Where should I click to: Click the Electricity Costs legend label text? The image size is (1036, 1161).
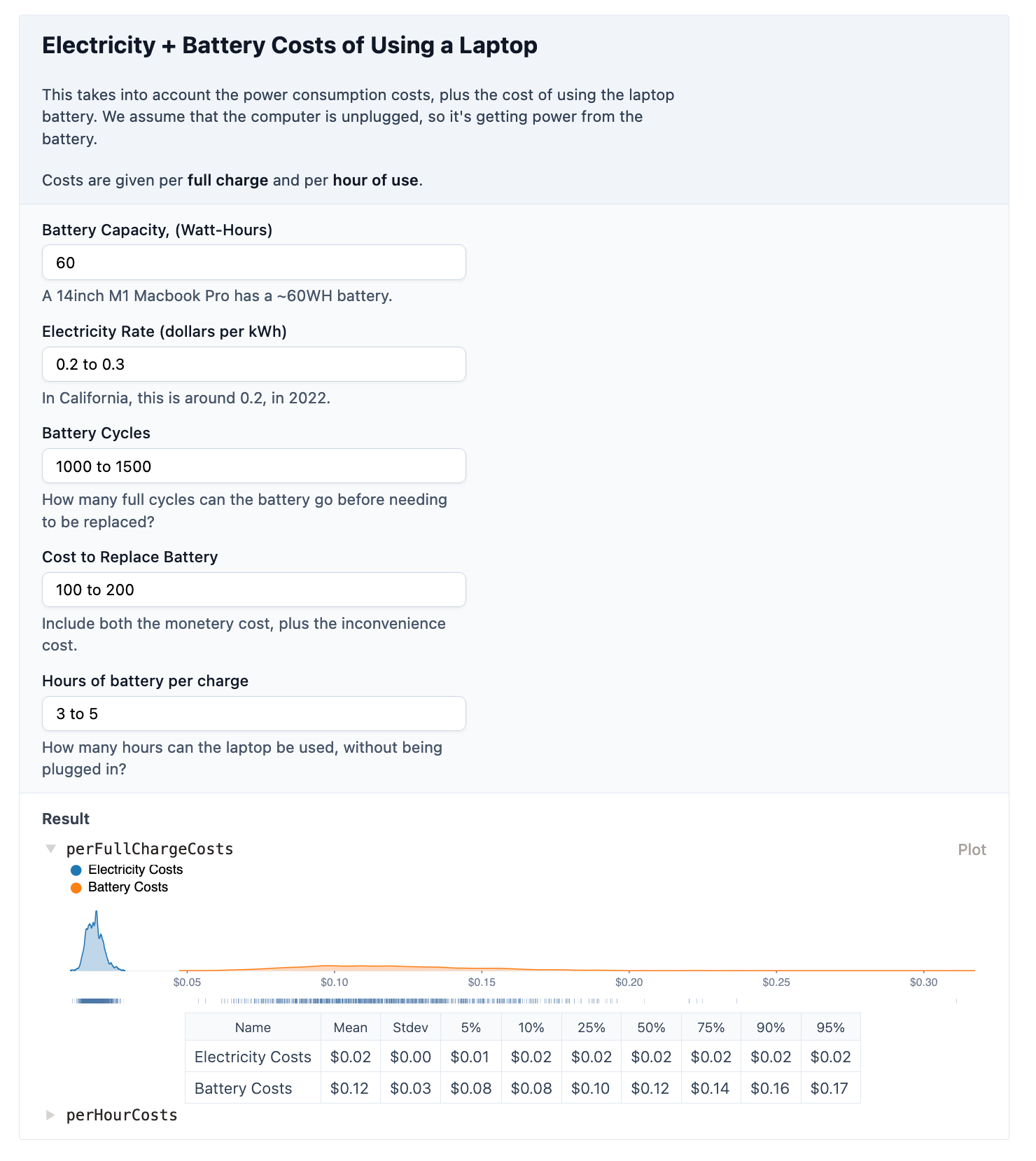coord(135,870)
